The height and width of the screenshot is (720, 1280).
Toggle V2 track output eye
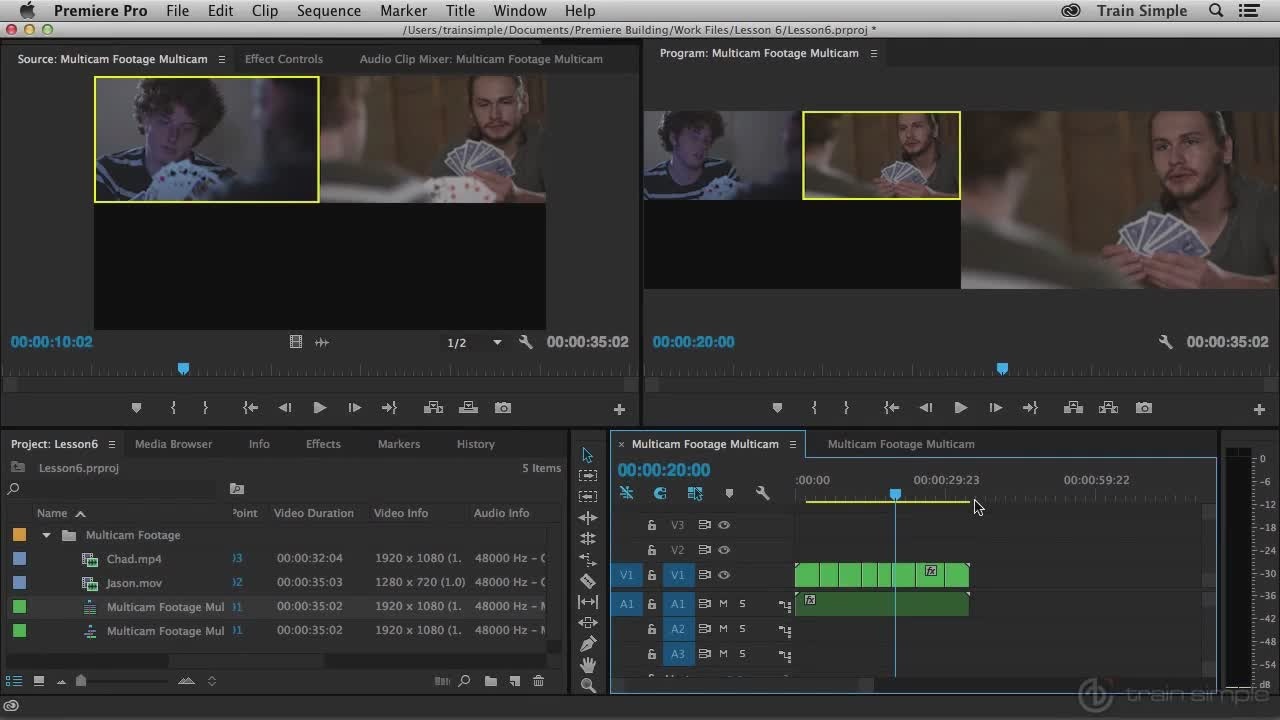pos(724,550)
